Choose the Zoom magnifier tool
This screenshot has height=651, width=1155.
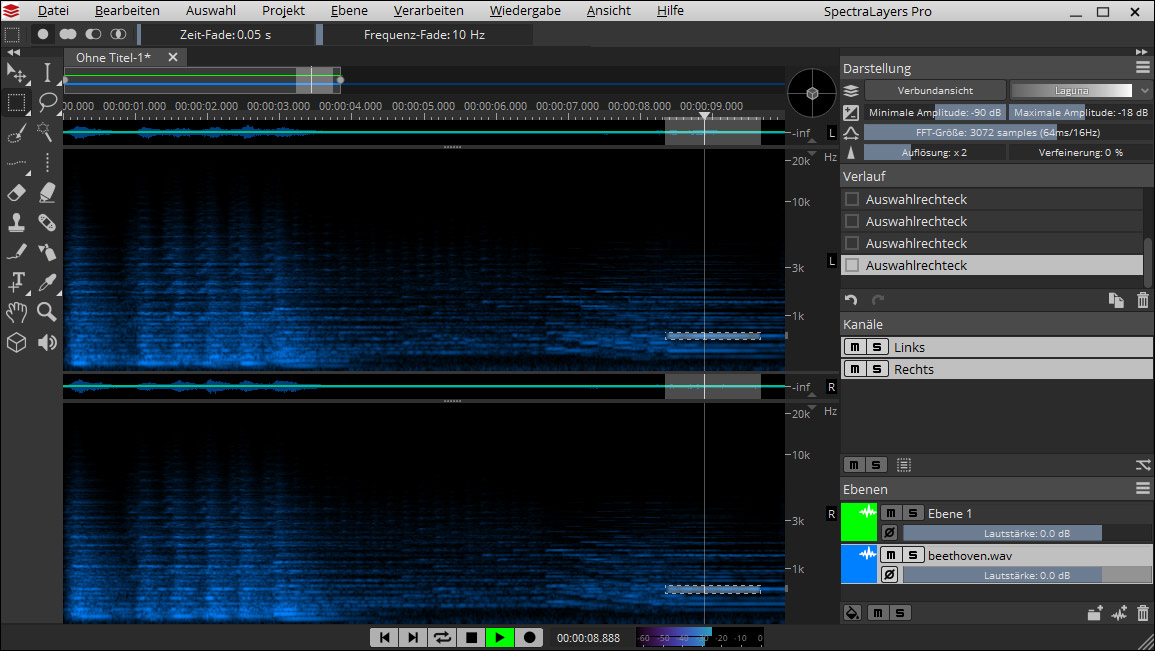[47, 312]
